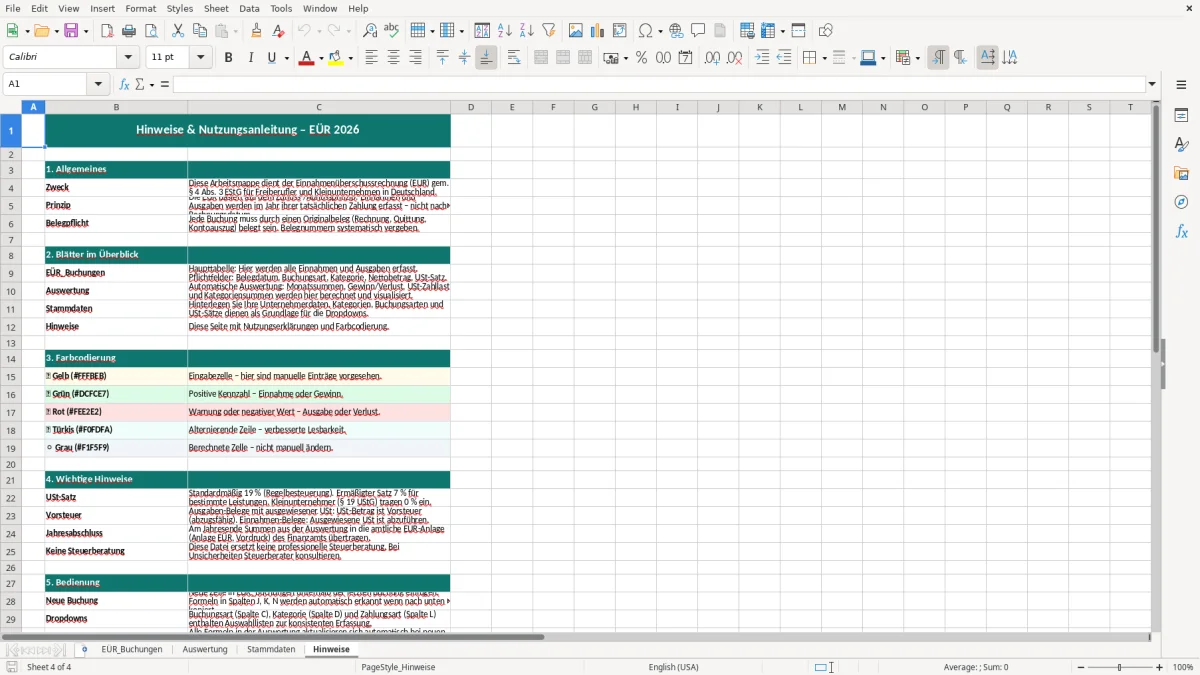The image size is (1200, 675).
Task: Open the Calibri font name dropdown
Action: (130, 58)
